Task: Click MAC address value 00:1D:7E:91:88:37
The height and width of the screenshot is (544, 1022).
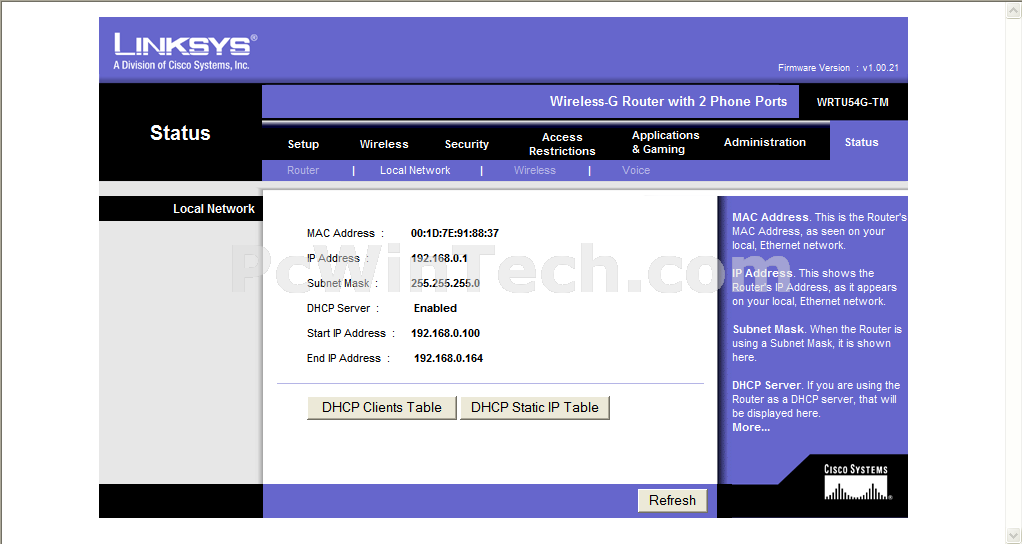Action: [455, 233]
